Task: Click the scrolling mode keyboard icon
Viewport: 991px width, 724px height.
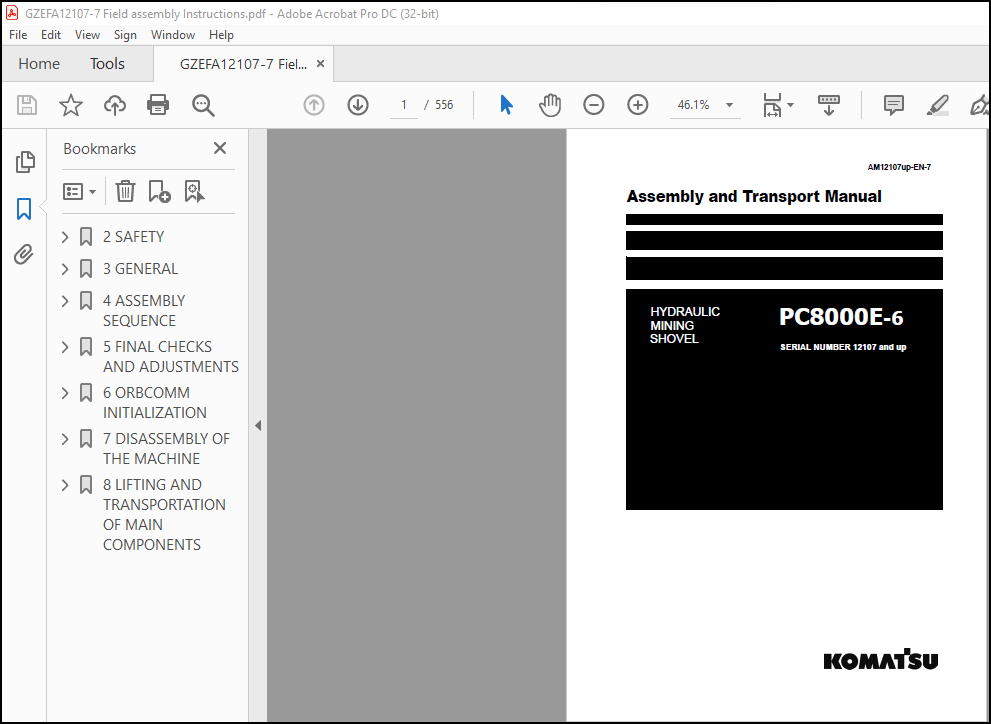Action: point(829,105)
